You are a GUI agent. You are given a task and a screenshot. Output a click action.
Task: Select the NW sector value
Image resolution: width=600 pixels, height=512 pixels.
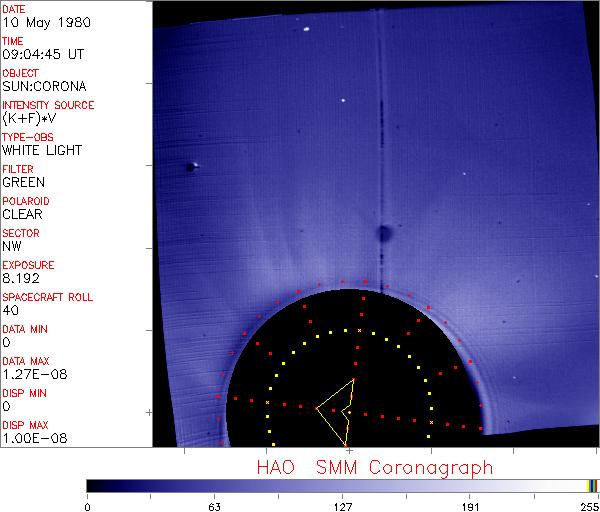[x=13, y=246]
